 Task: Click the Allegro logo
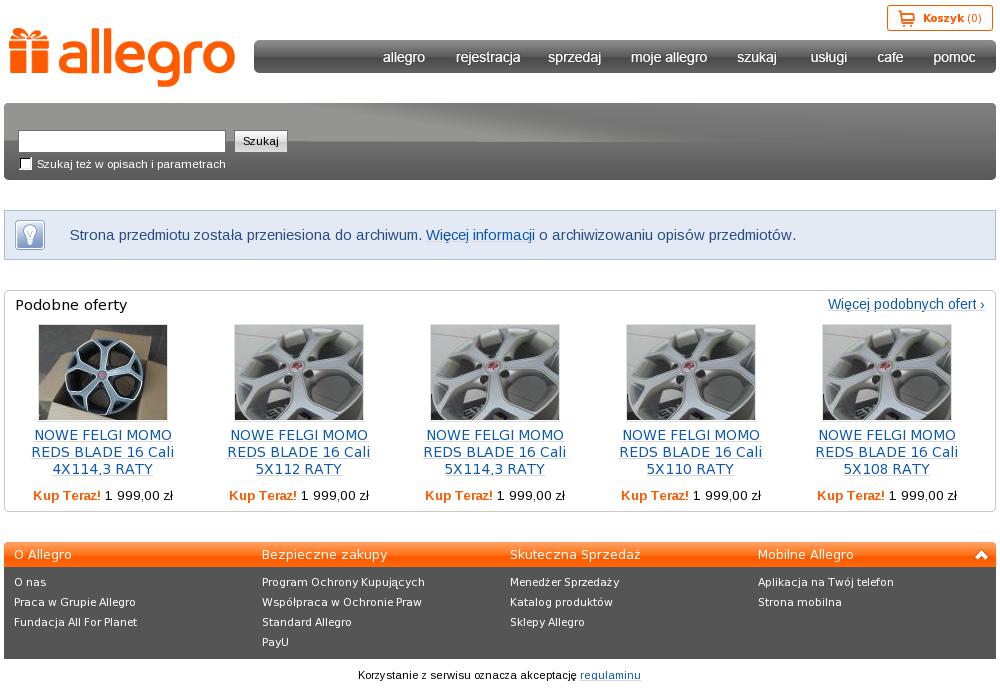(x=121, y=56)
